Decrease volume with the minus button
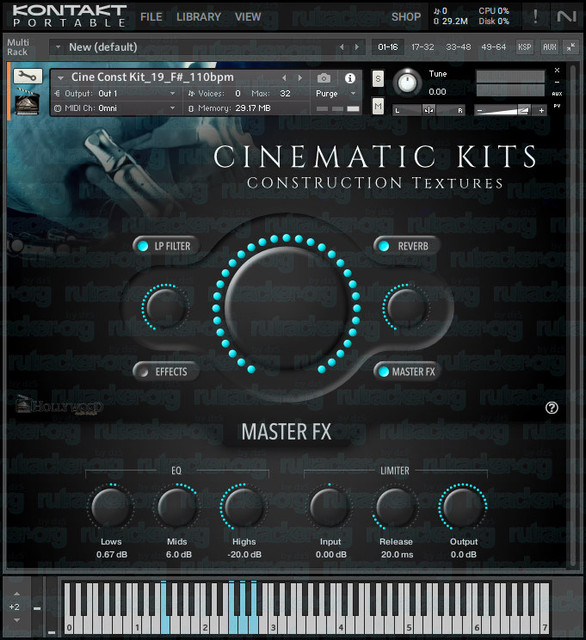Viewport: 586px width, 640px height. coord(479,110)
